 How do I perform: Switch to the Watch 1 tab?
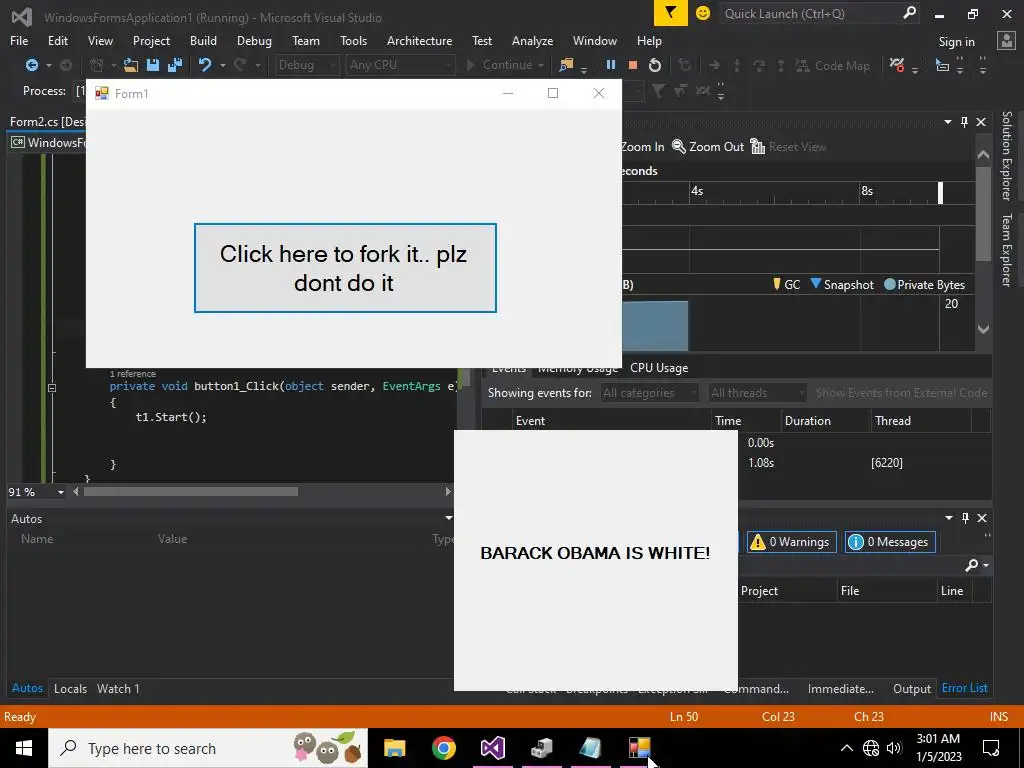coord(118,689)
